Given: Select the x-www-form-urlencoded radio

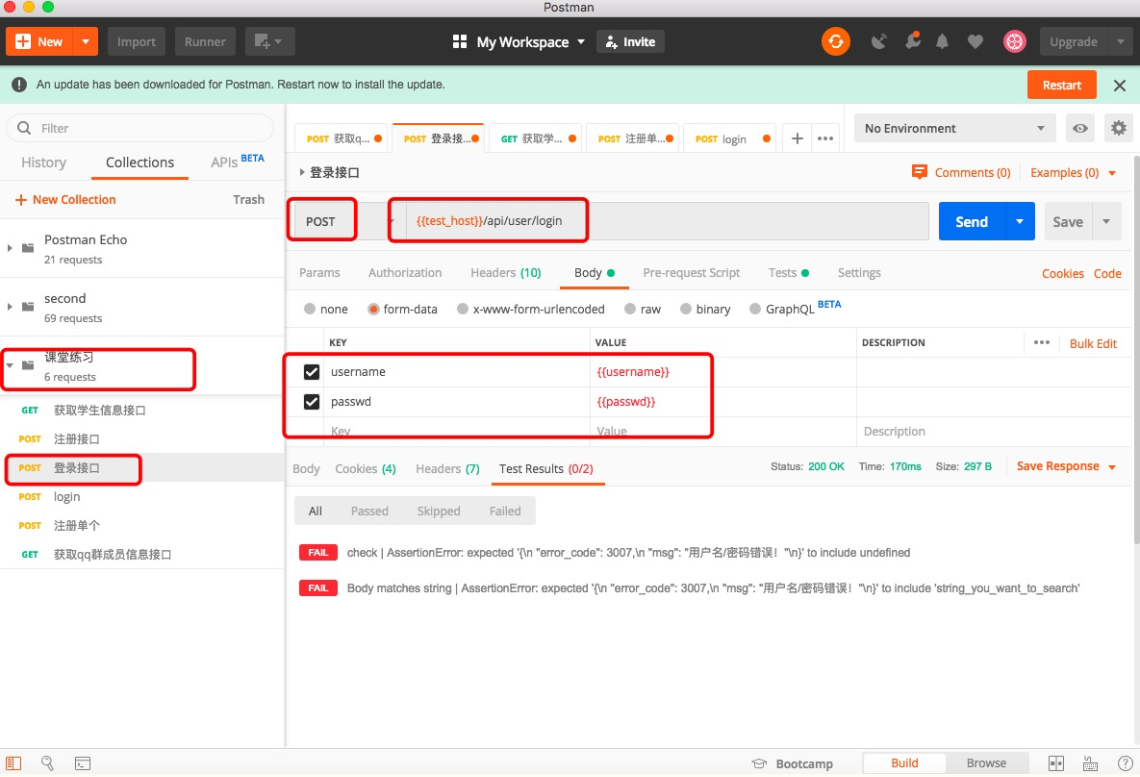Looking at the screenshot, I should pos(462,309).
